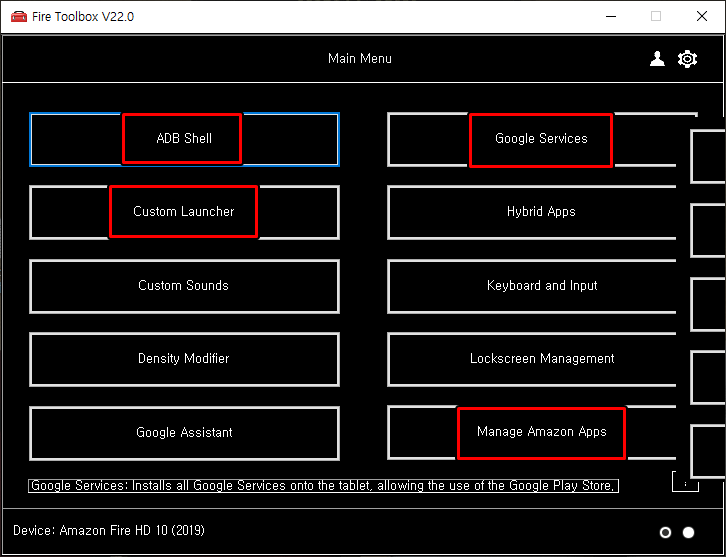Open the ADB Shell tool

[184, 139]
